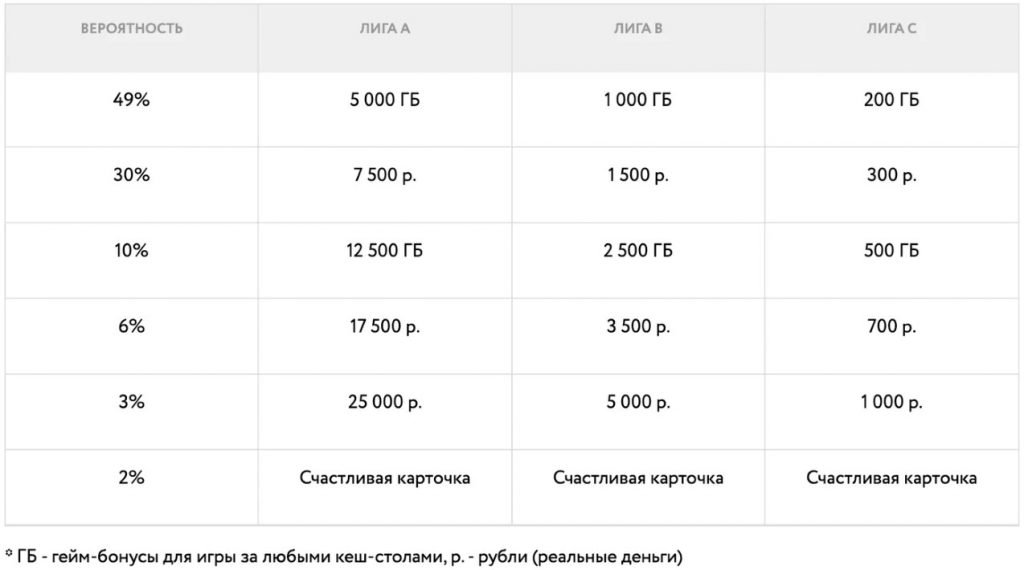
Task: Select the 6% probability cell
Action: (131, 326)
